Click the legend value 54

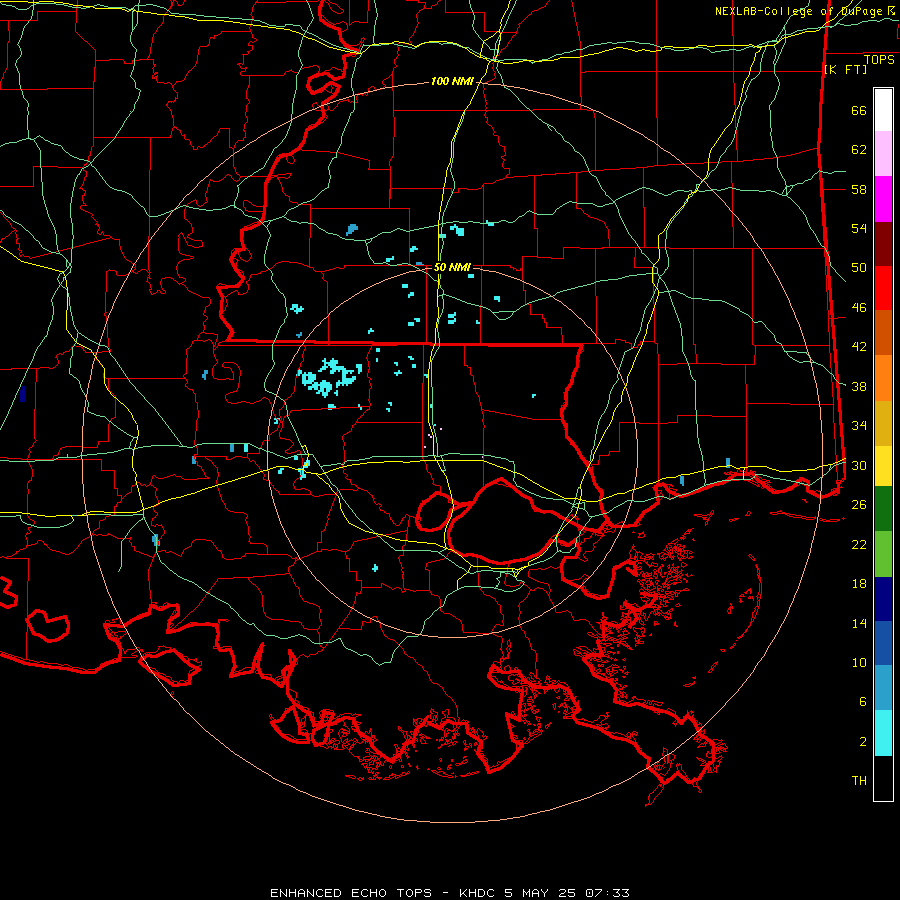[859, 228]
